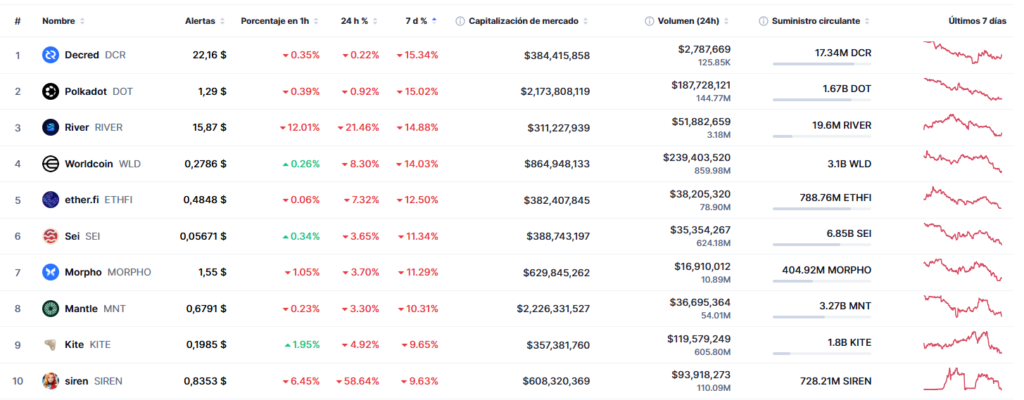The image size is (1024, 400).
Task: Open the siren SIREN coin link
Action: point(89,380)
